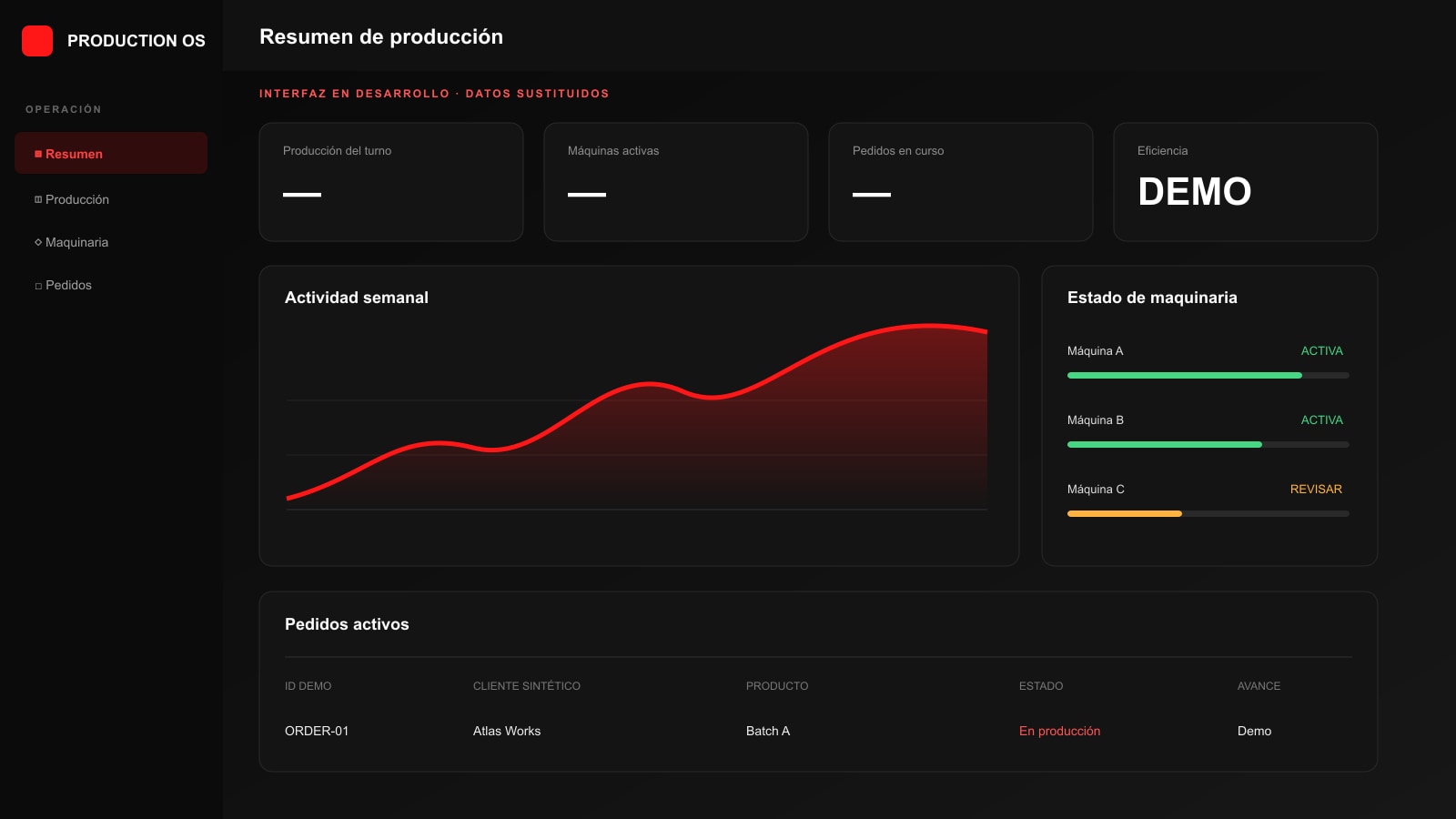Select order ORDER-01 cell
Viewport: 1456px width, 819px height.
(317, 731)
